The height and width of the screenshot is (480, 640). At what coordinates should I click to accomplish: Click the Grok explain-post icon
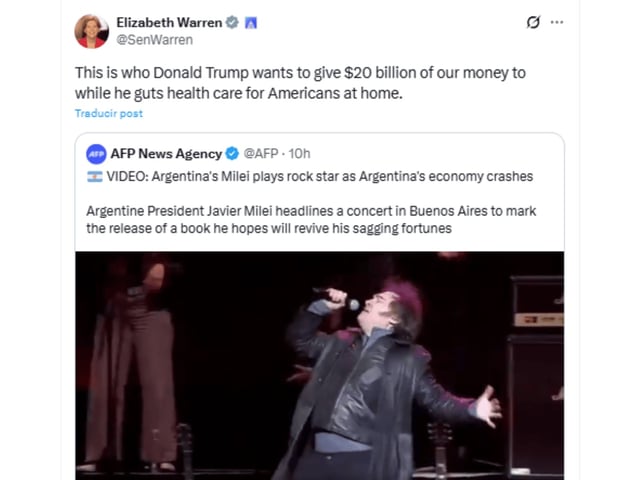coord(533,22)
